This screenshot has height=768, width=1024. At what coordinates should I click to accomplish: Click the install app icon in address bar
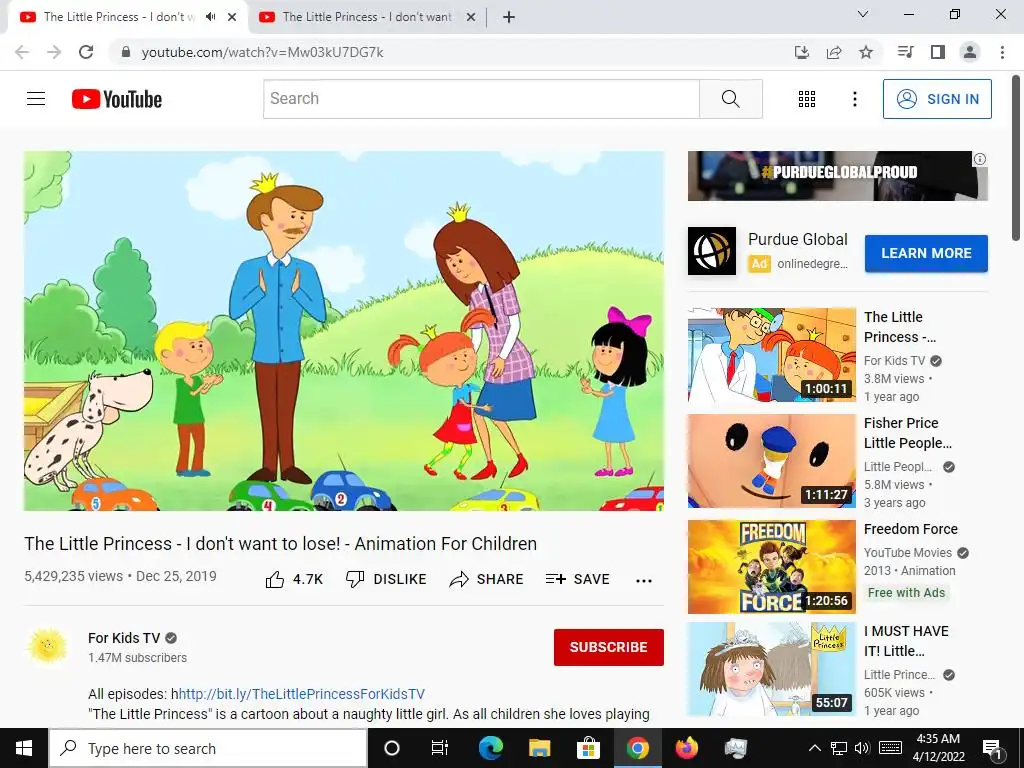(802, 52)
